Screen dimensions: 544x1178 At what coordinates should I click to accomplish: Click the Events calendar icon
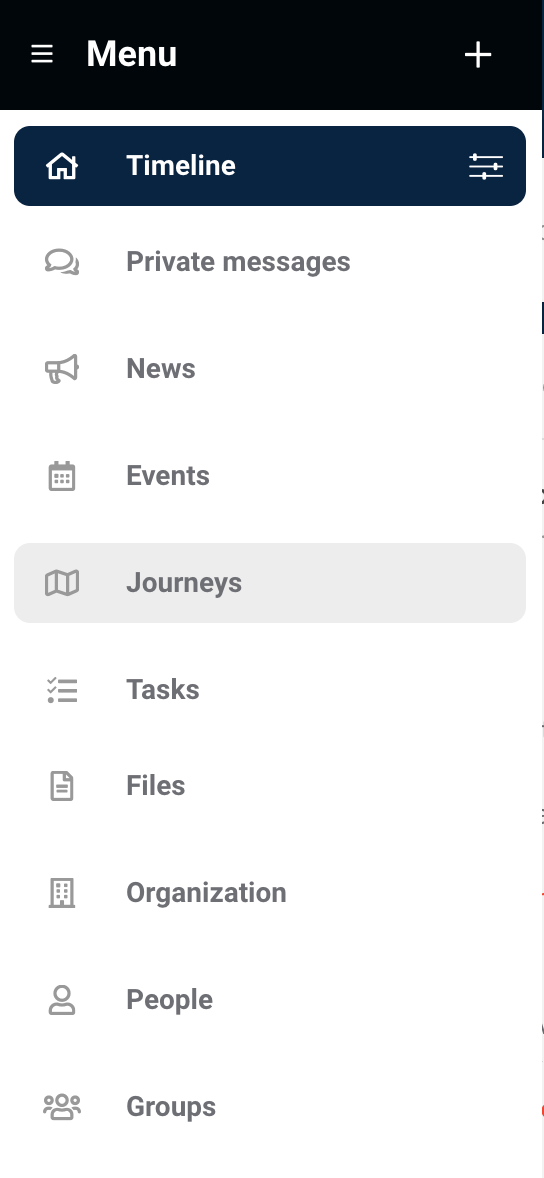click(62, 476)
